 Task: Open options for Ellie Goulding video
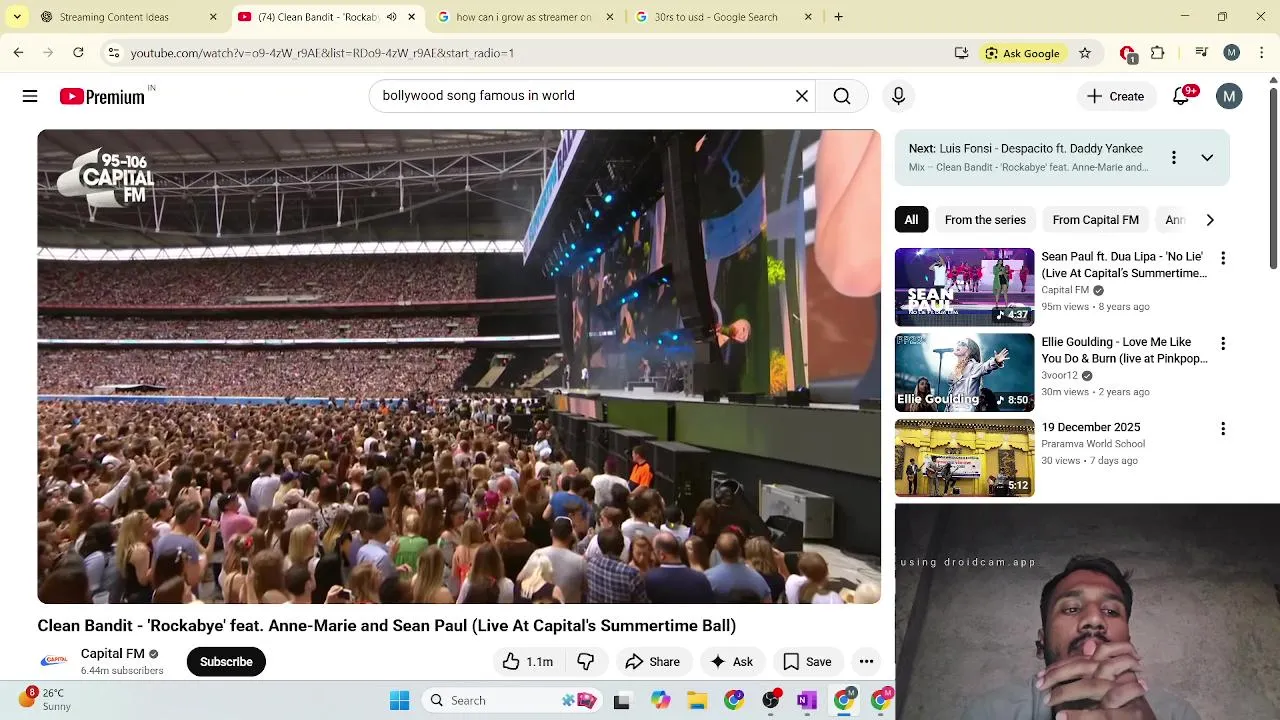coord(1222,344)
